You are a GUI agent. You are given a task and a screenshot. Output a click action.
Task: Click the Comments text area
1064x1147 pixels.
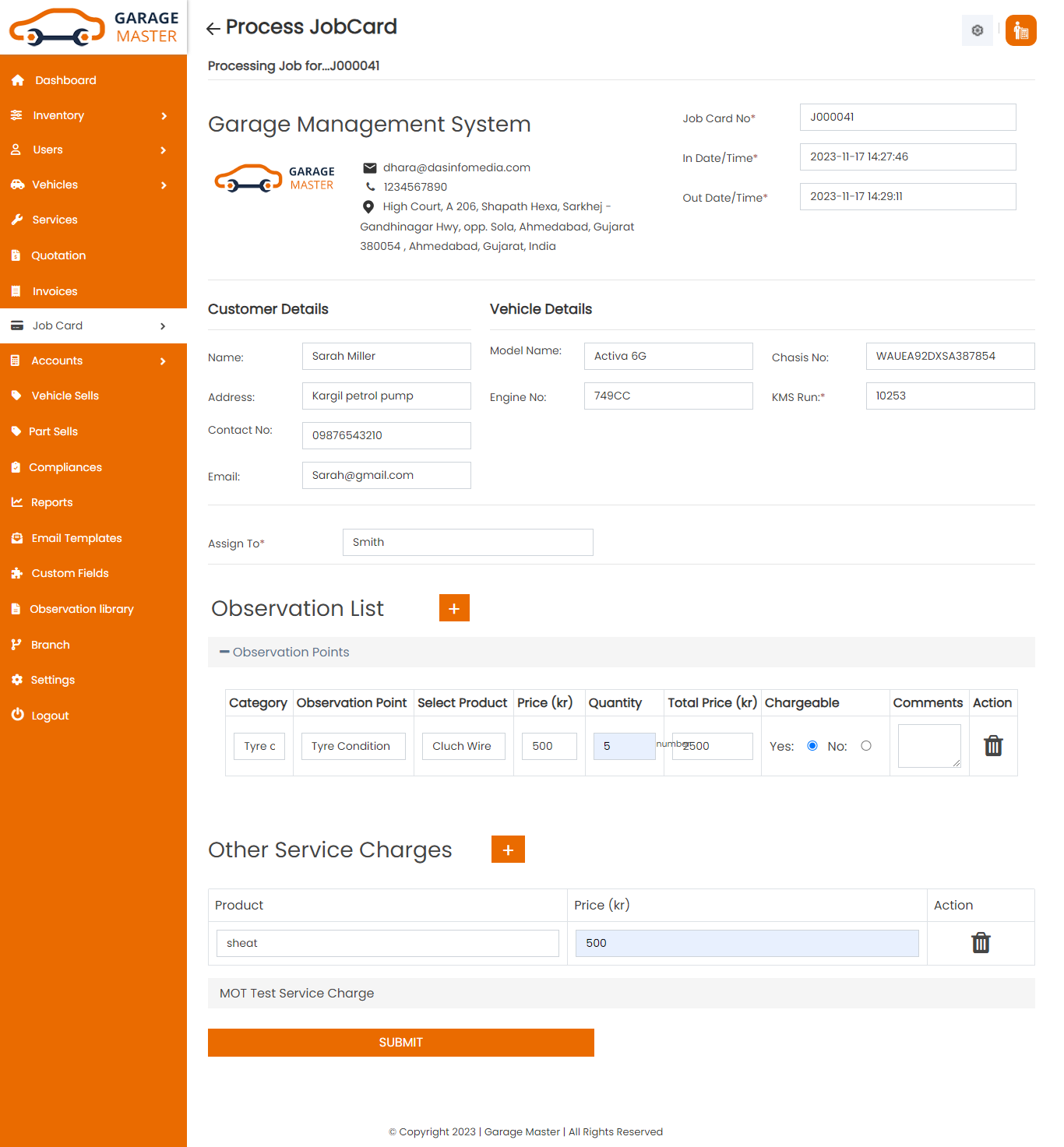coord(928,745)
